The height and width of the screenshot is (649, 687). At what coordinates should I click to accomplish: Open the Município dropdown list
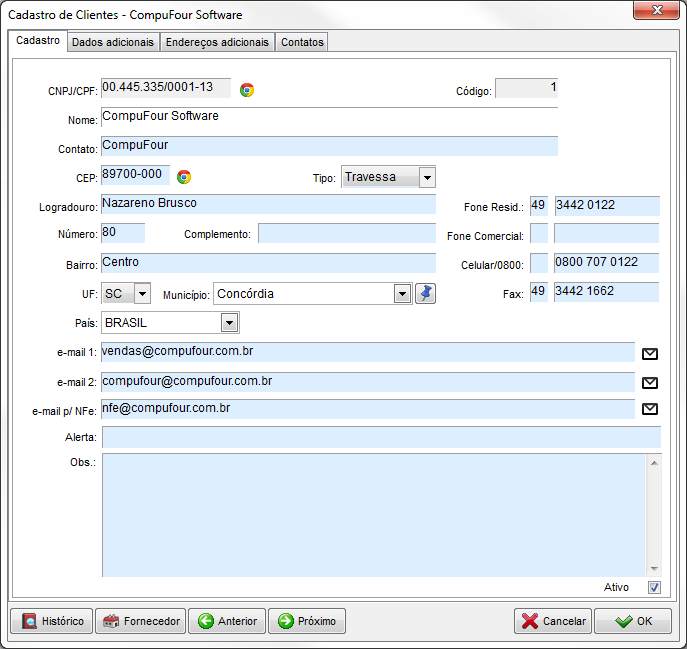coord(402,294)
